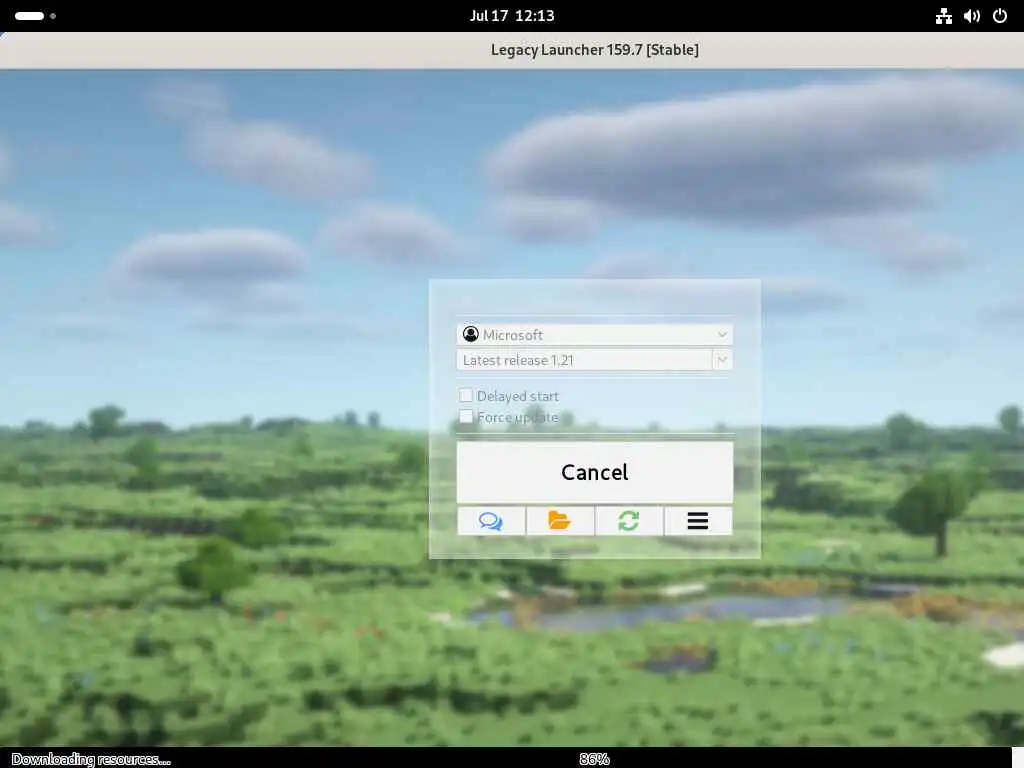Open the clock showing Jul 17 12:13
The height and width of the screenshot is (768, 1024).
[x=512, y=16]
